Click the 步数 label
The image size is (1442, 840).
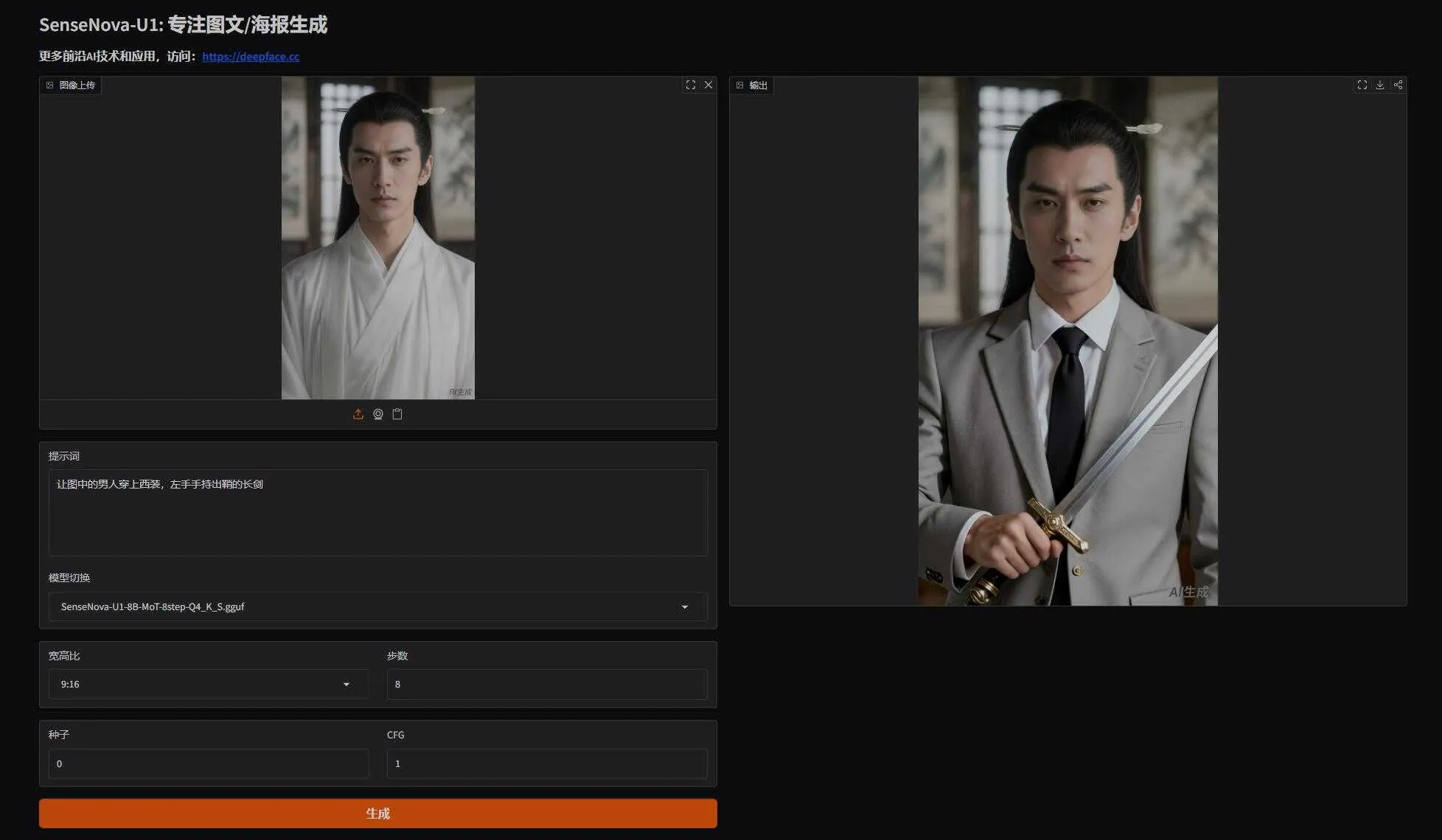point(397,656)
